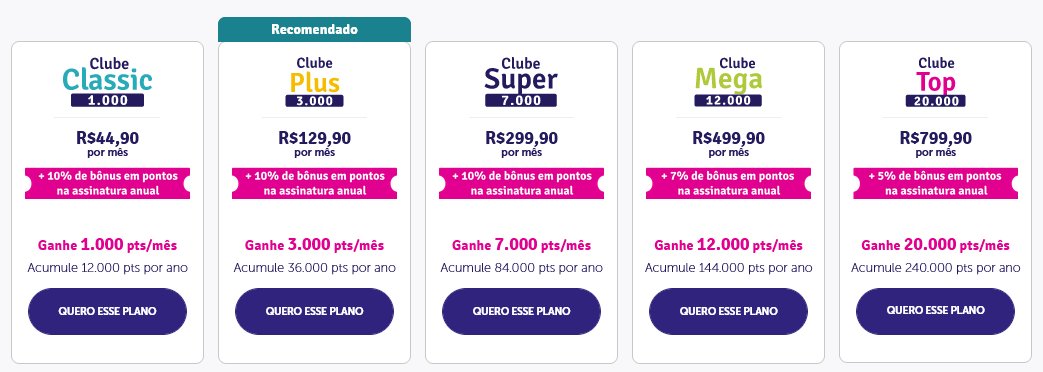1043x372 pixels.
Task: Click the Clube Super logo
Action: coord(521,82)
